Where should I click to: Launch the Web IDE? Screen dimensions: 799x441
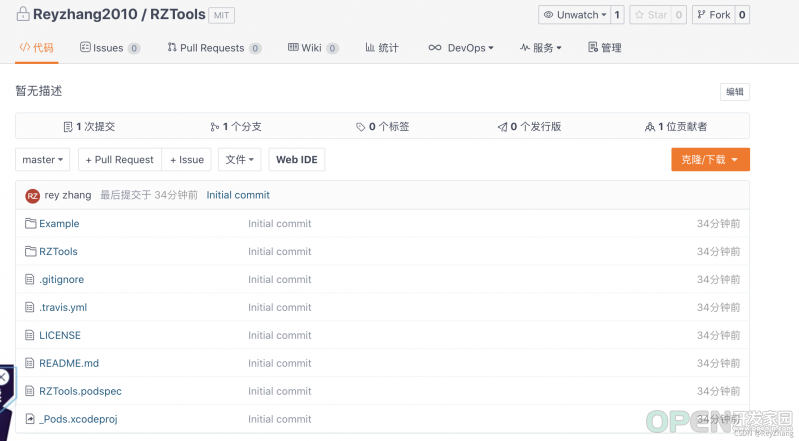click(x=297, y=160)
